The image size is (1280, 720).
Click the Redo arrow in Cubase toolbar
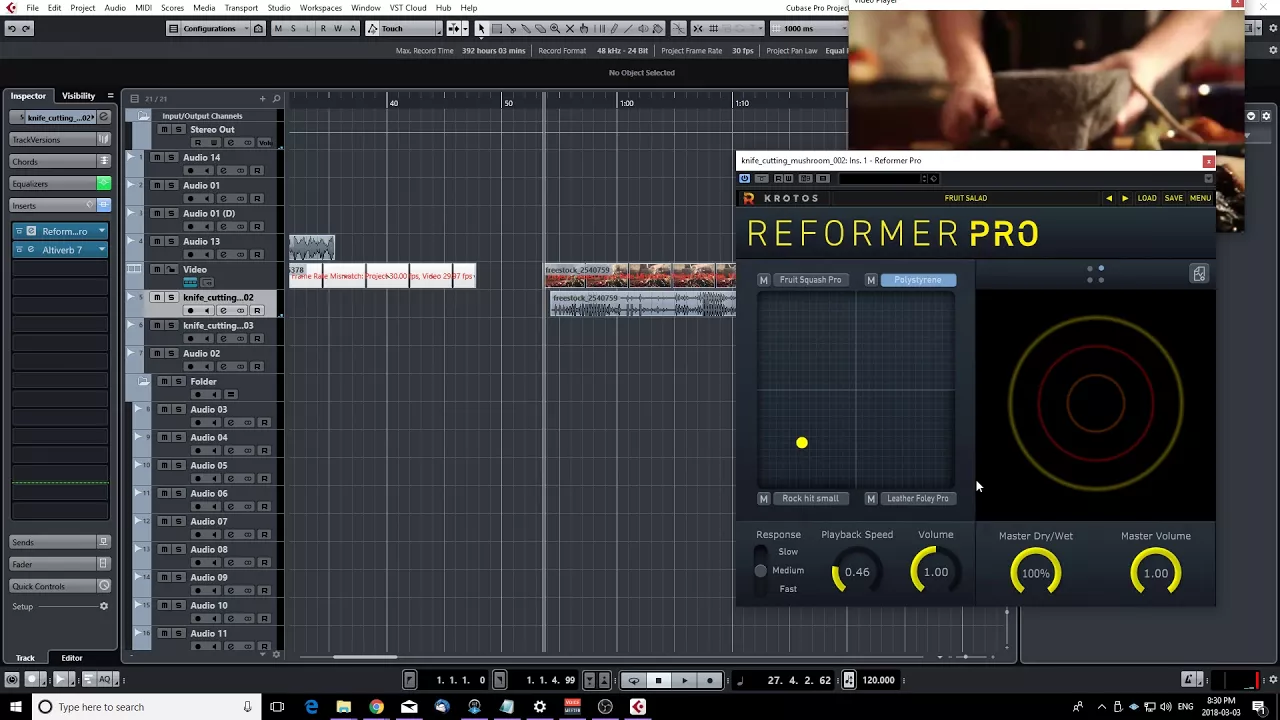(26, 28)
